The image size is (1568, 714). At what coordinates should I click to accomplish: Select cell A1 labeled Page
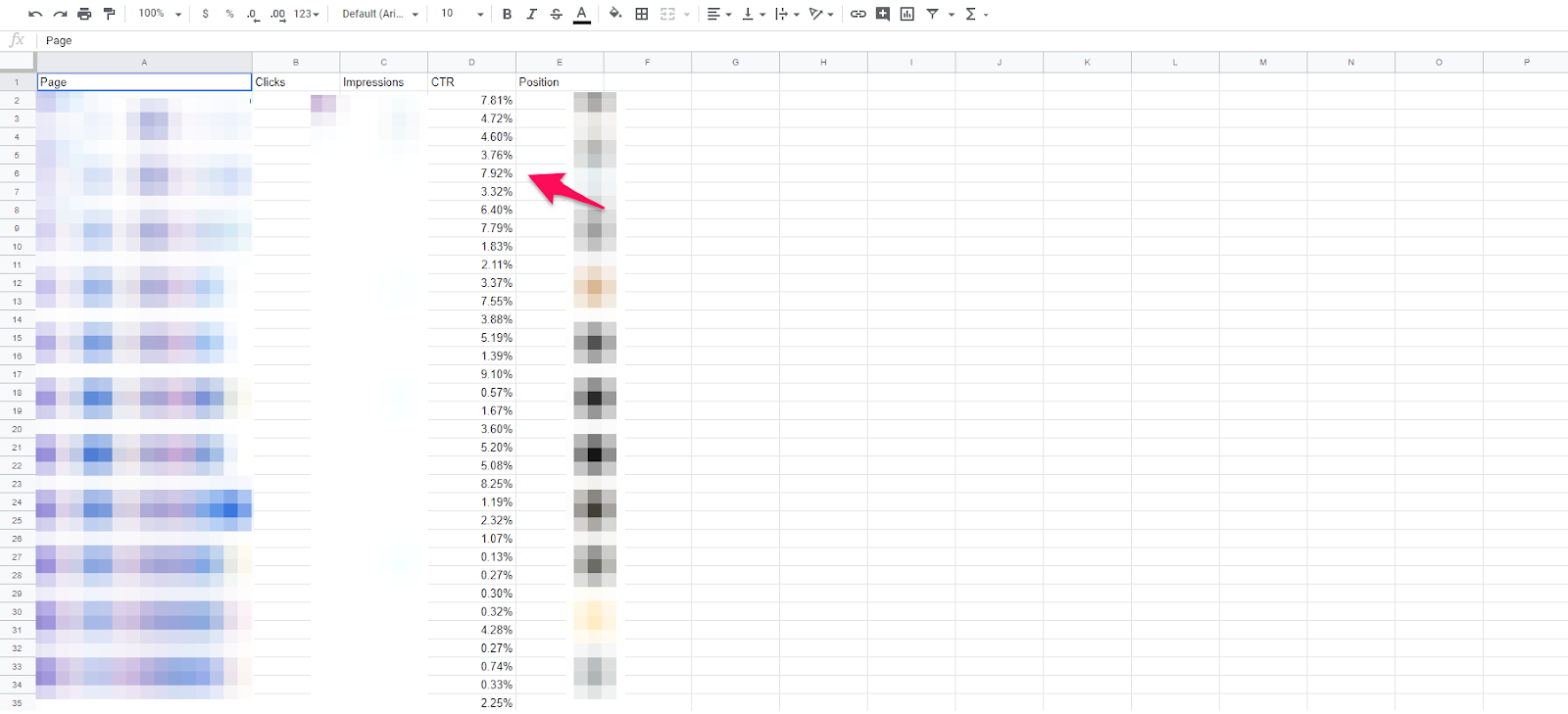click(x=144, y=82)
